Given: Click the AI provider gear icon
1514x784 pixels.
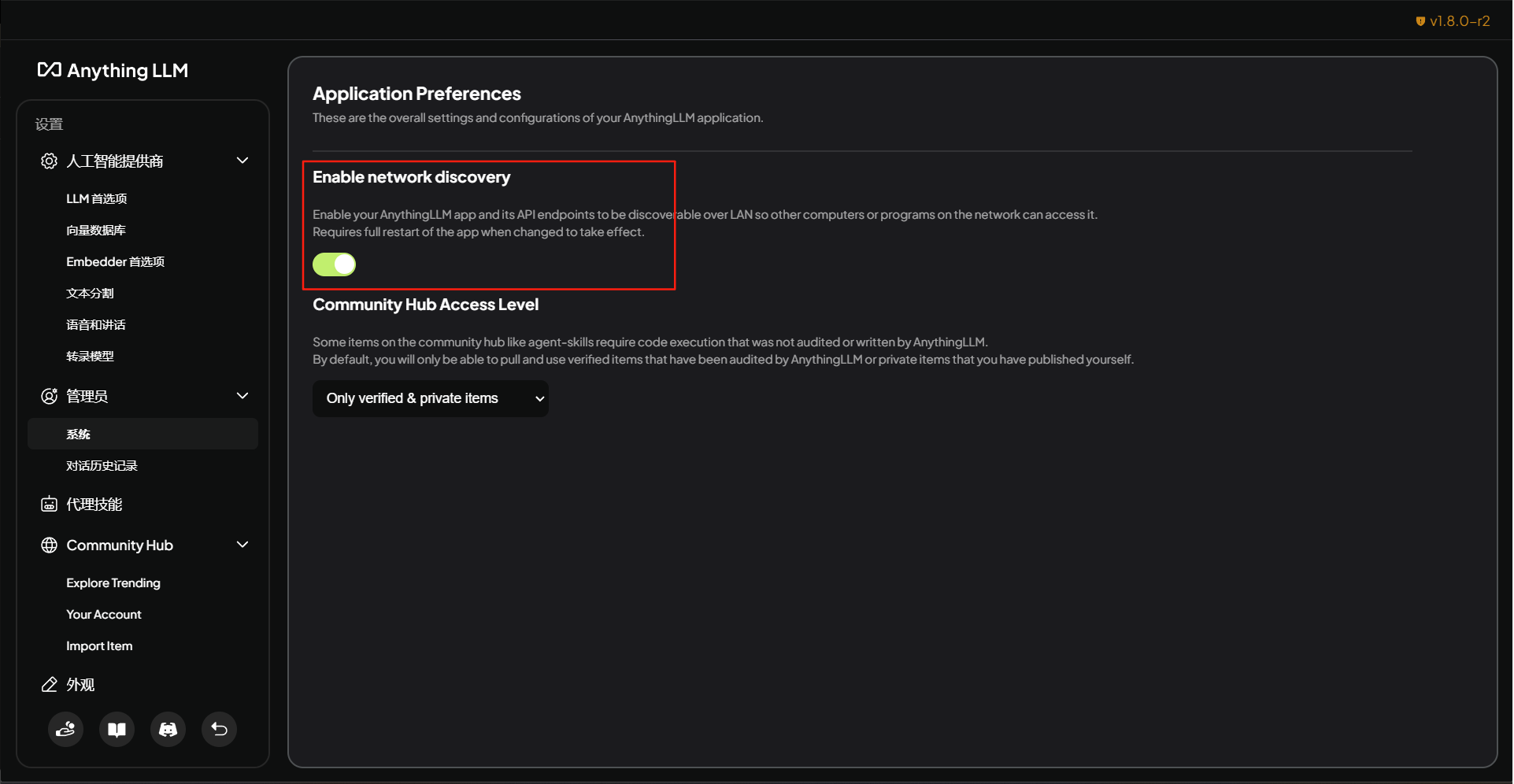Looking at the screenshot, I should point(49,161).
